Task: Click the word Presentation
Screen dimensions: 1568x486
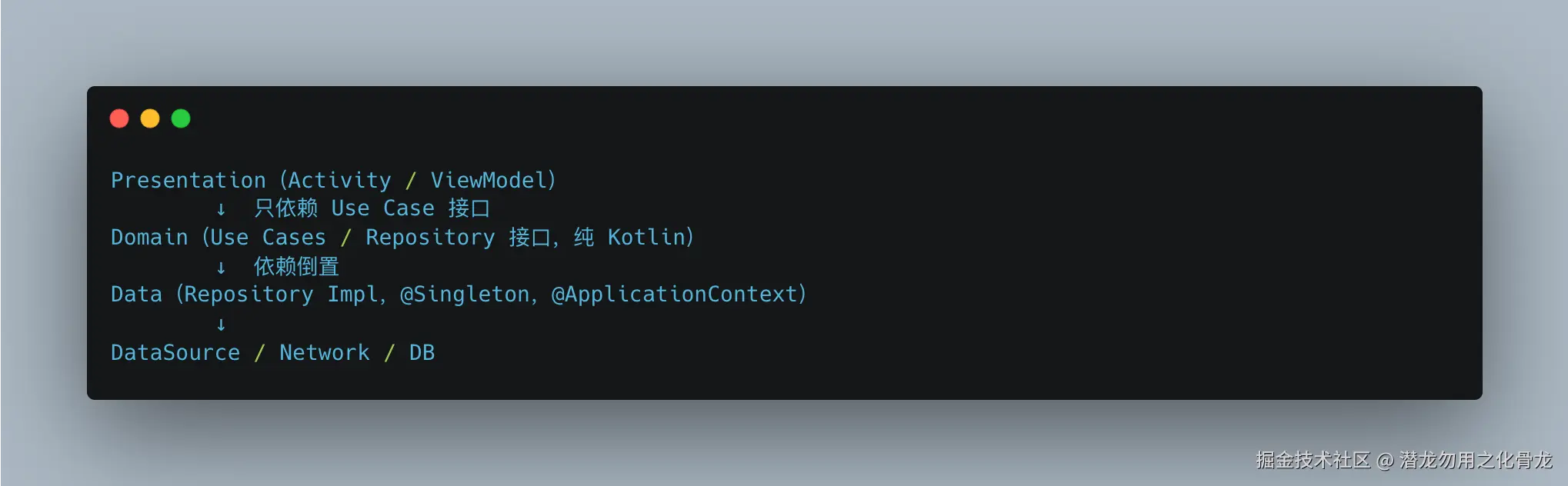Action: (x=188, y=180)
